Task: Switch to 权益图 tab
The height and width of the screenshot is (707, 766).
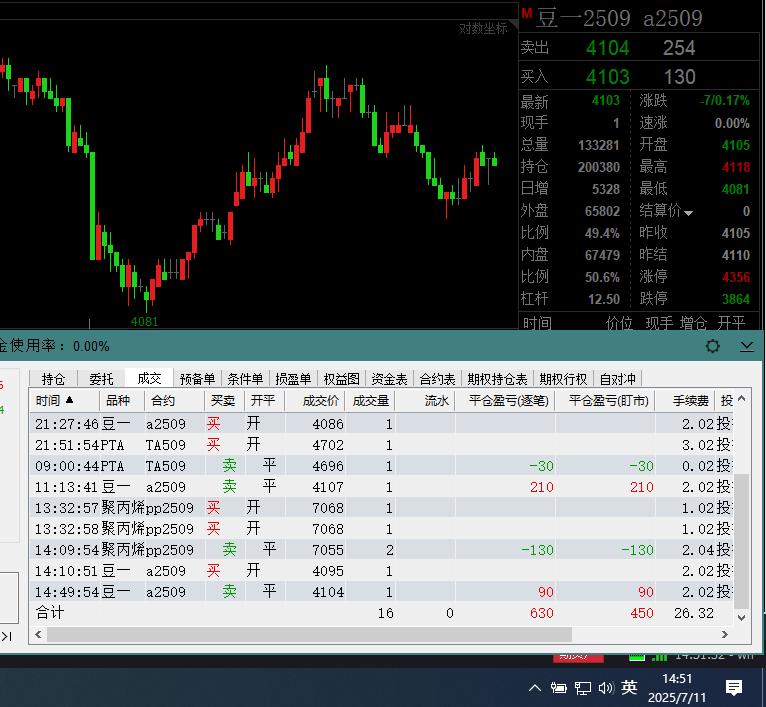Action: click(341, 379)
